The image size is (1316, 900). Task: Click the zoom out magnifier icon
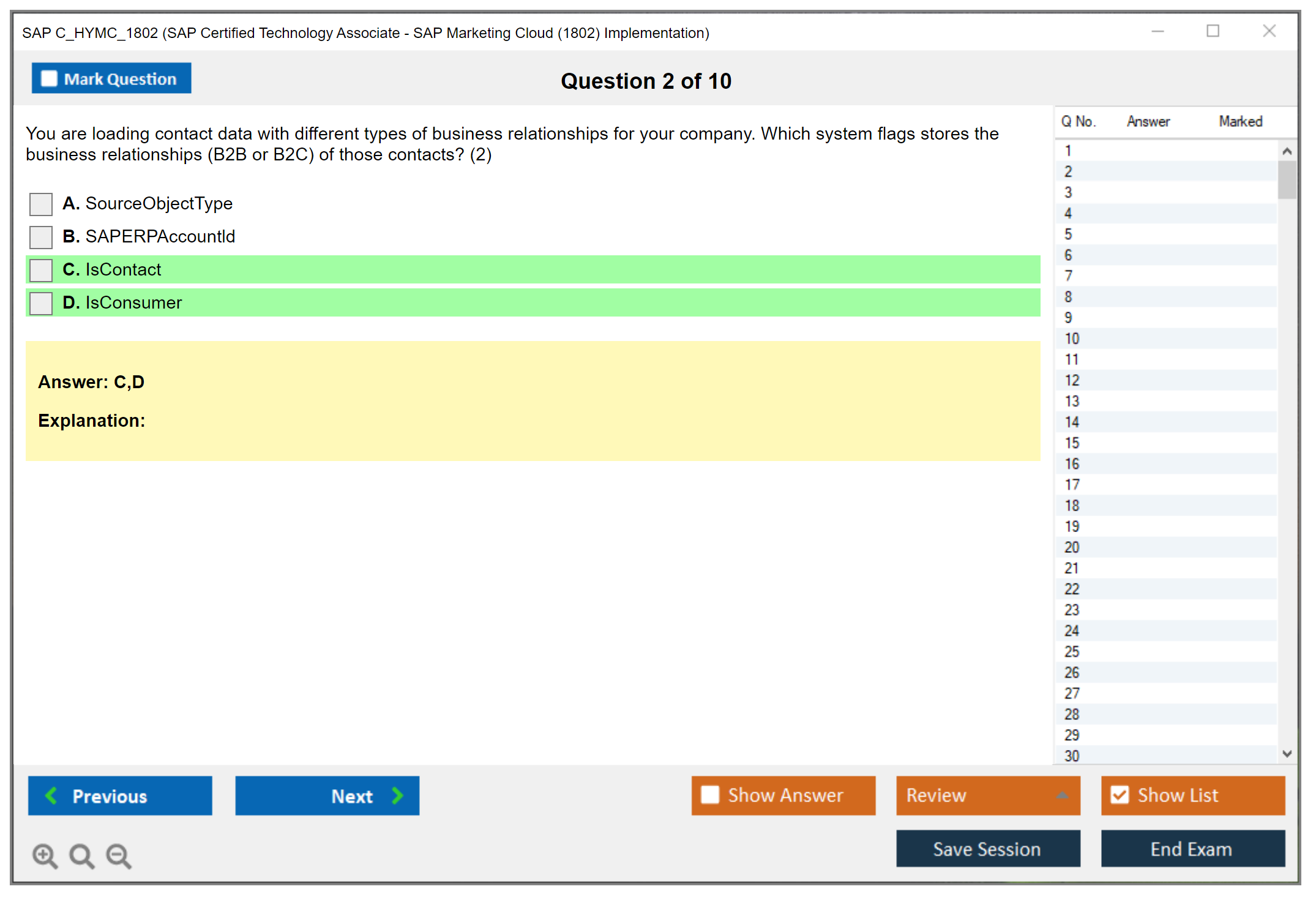[118, 855]
